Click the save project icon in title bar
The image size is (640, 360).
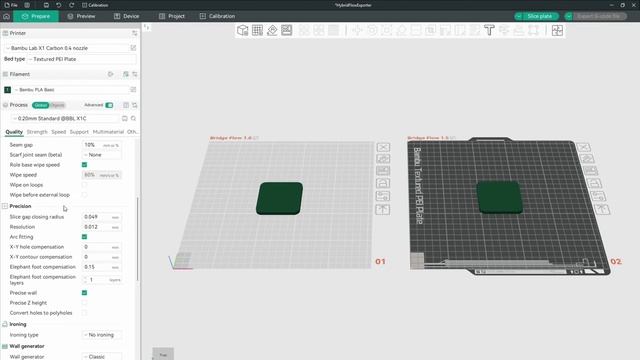pos(46,5)
